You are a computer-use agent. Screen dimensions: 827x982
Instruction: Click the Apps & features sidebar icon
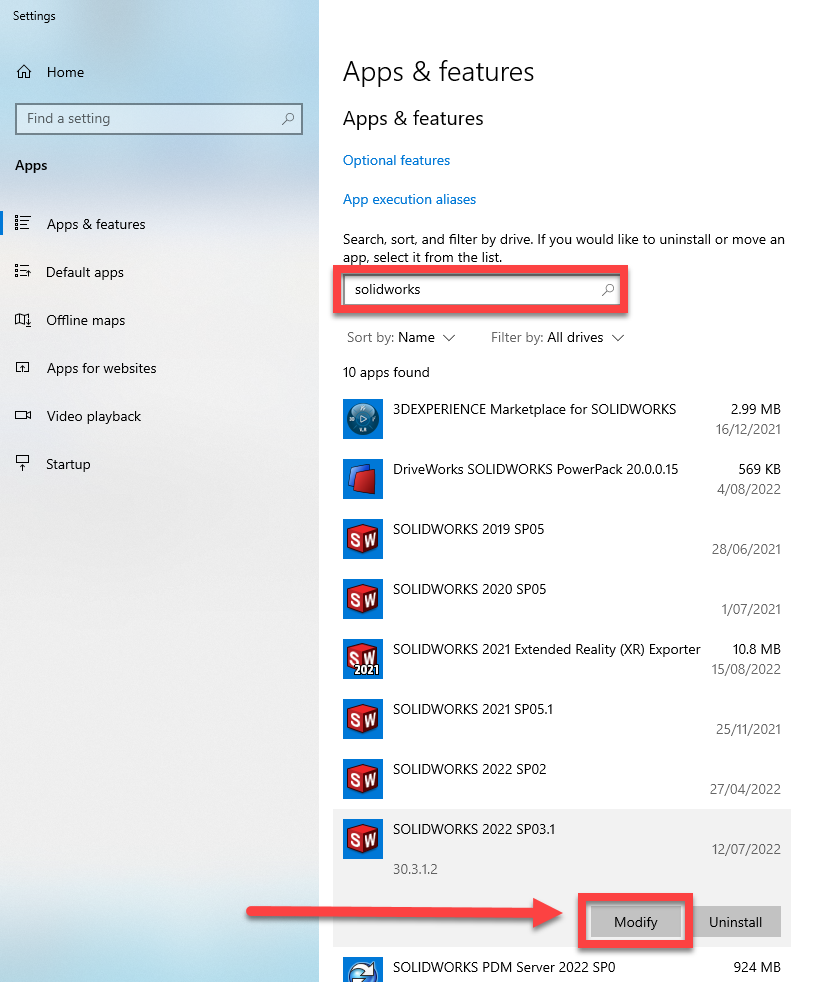point(23,224)
